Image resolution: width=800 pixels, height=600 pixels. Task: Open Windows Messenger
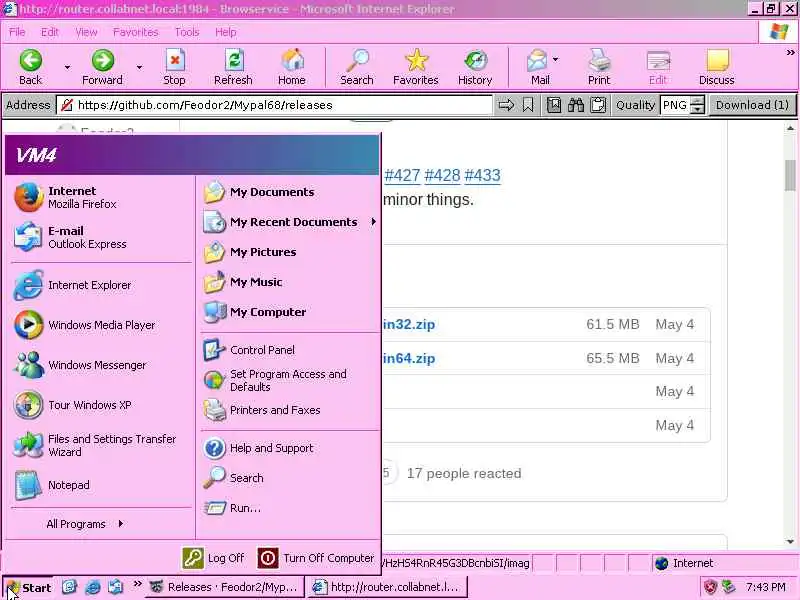101,365
